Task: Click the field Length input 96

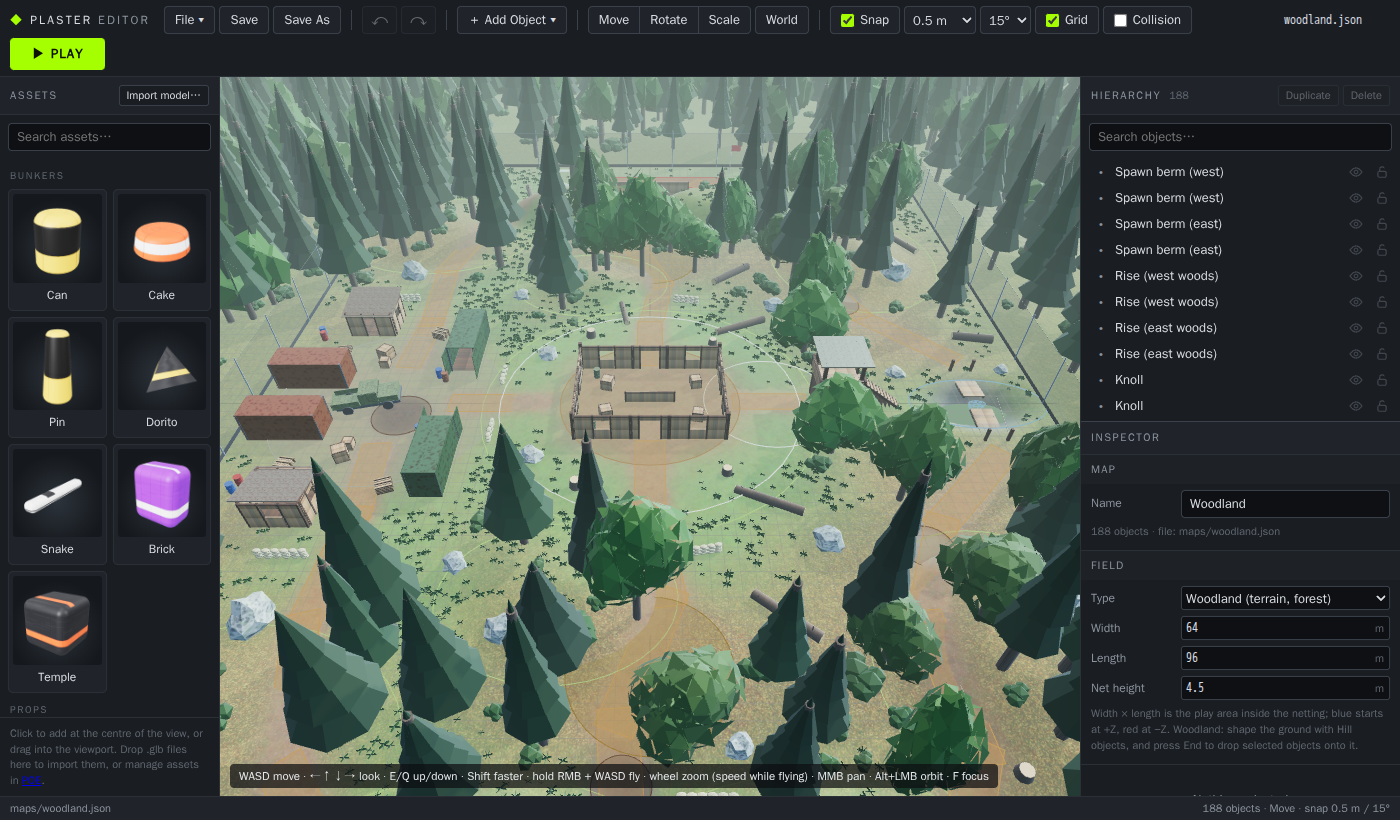Action: pyautogui.click(x=1285, y=658)
